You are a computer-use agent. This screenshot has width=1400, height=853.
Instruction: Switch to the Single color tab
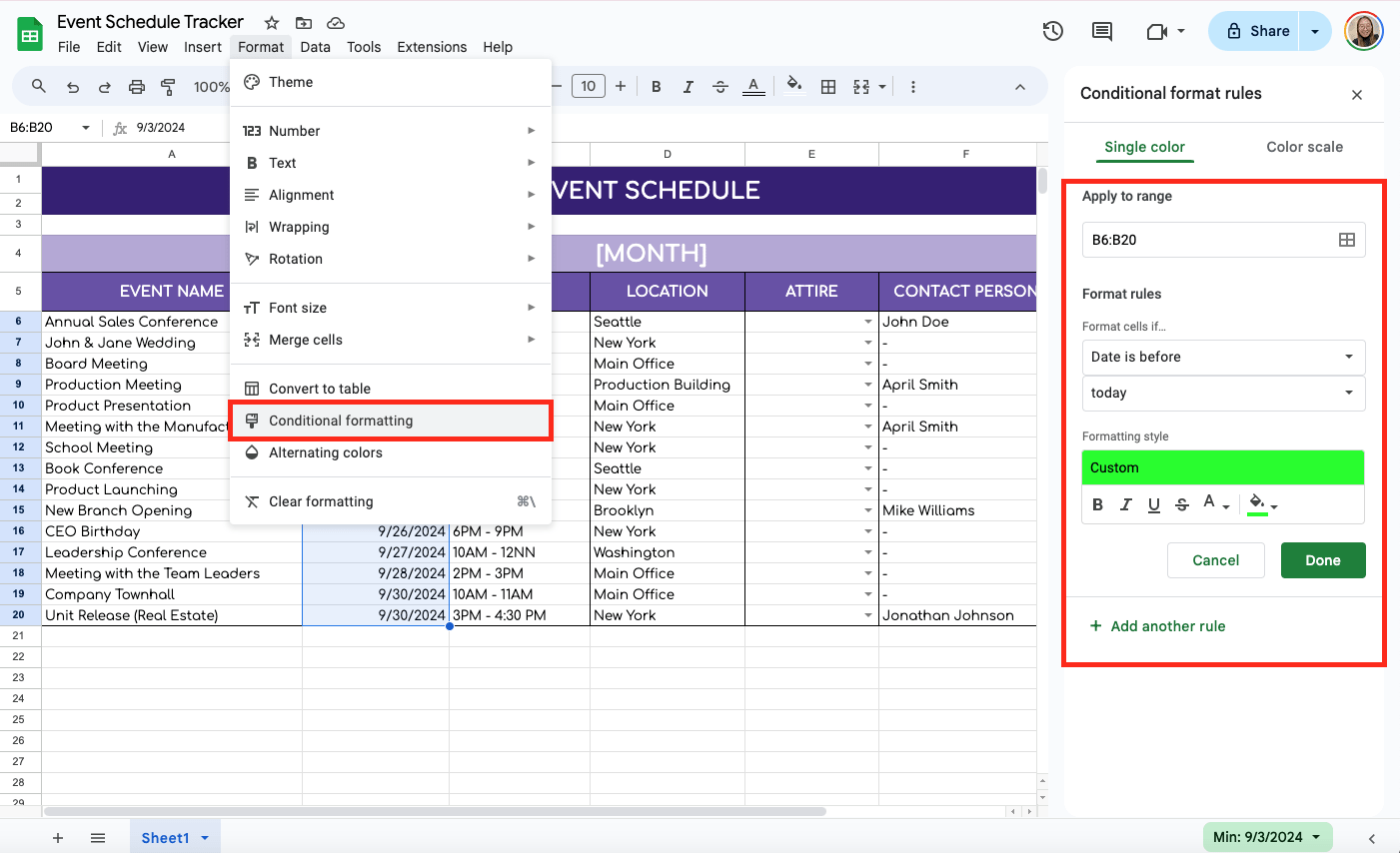[1144, 147]
